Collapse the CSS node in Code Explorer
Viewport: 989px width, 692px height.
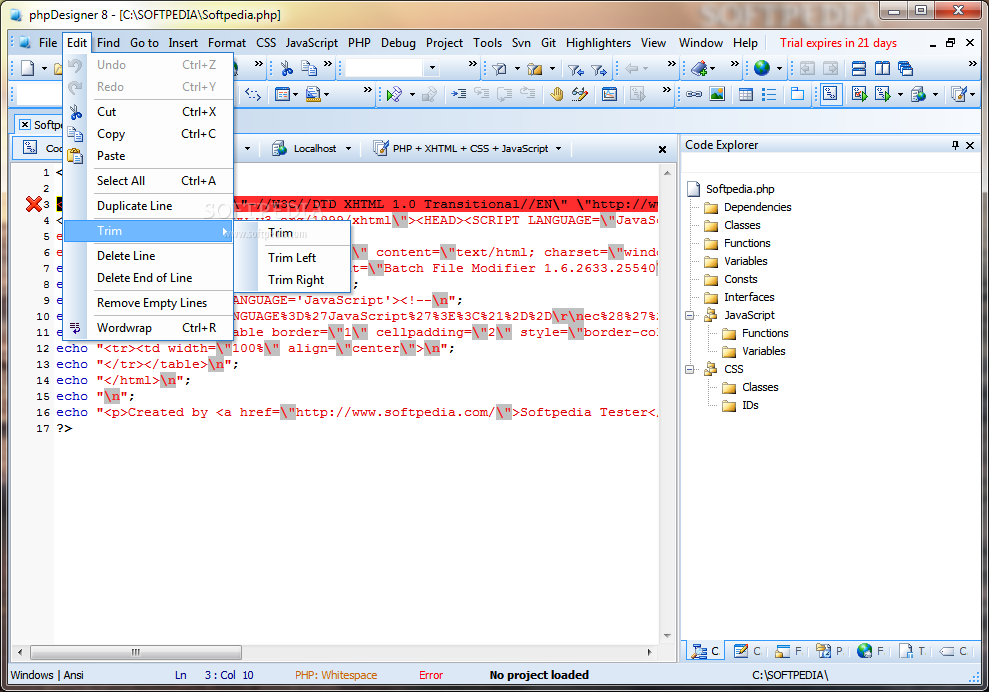(x=690, y=369)
